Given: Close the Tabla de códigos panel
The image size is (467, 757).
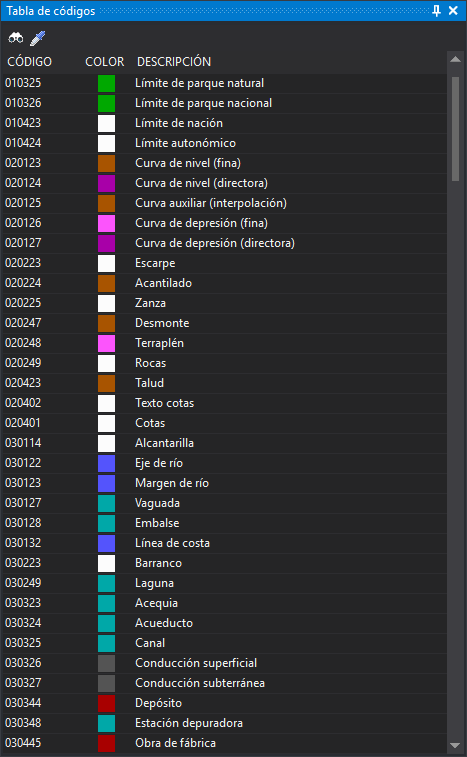Looking at the screenshot, I should click(453, 11).
